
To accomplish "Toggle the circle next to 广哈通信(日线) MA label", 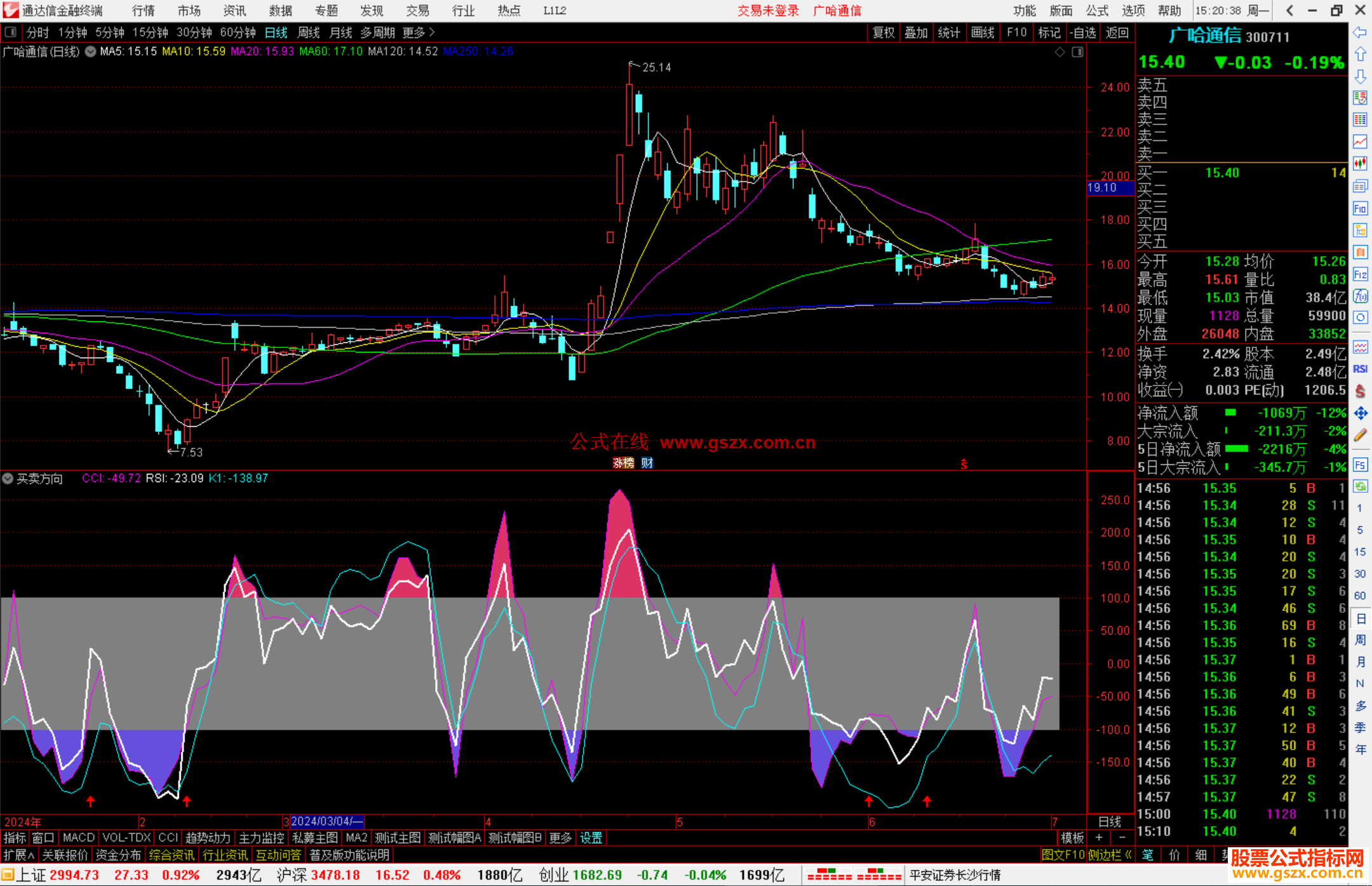I will tap(90, 51).
